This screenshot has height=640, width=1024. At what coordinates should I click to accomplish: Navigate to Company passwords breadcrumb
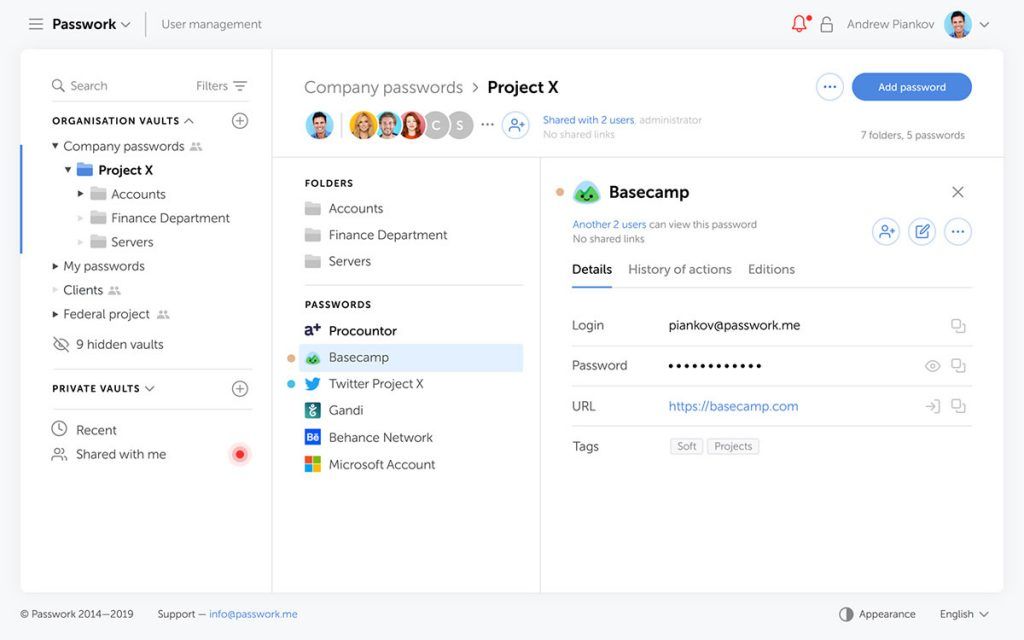click(383, 88)
